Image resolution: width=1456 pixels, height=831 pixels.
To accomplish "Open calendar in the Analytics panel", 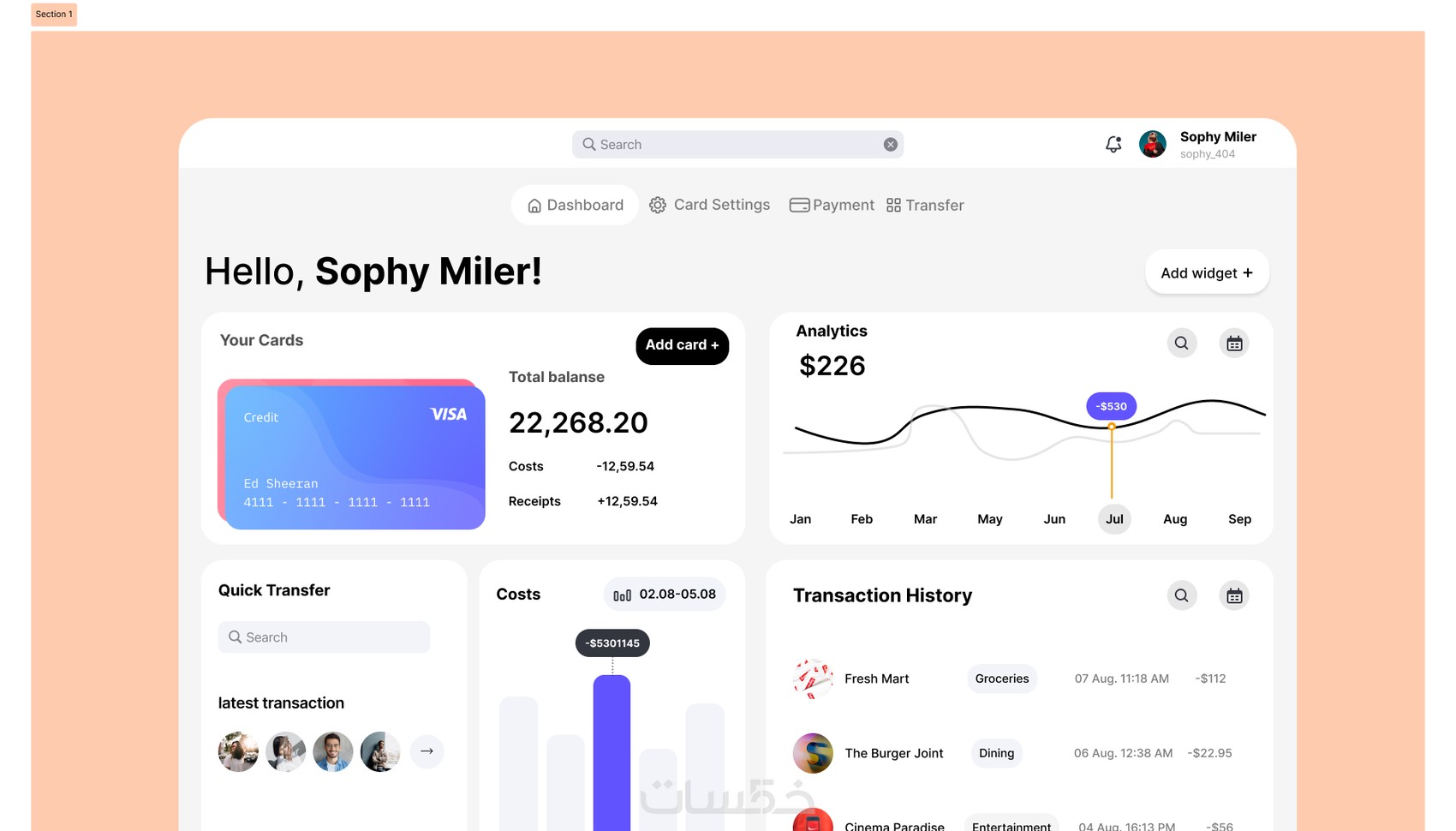I will click(x=1234, y=344).
